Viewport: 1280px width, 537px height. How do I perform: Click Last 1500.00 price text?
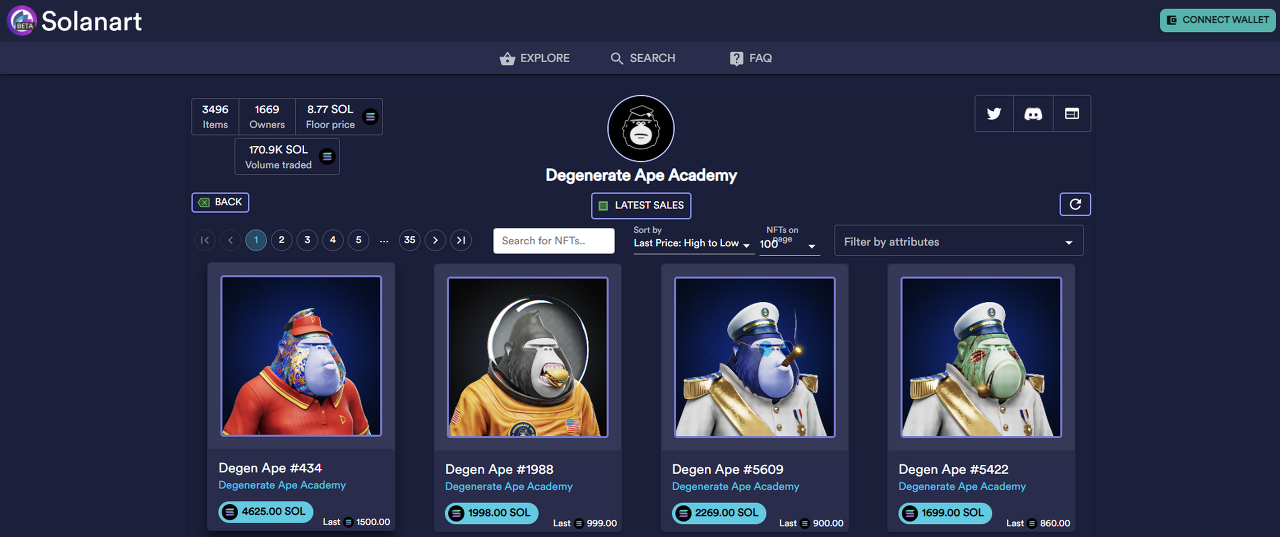point(356,522)
